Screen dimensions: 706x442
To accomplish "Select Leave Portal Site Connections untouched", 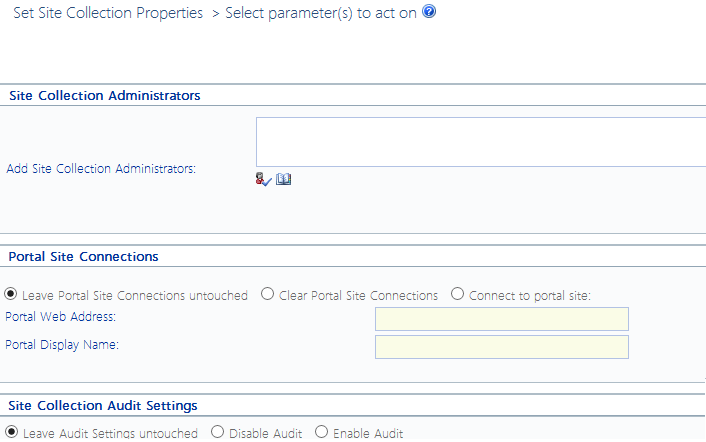I will pos(11,294).
